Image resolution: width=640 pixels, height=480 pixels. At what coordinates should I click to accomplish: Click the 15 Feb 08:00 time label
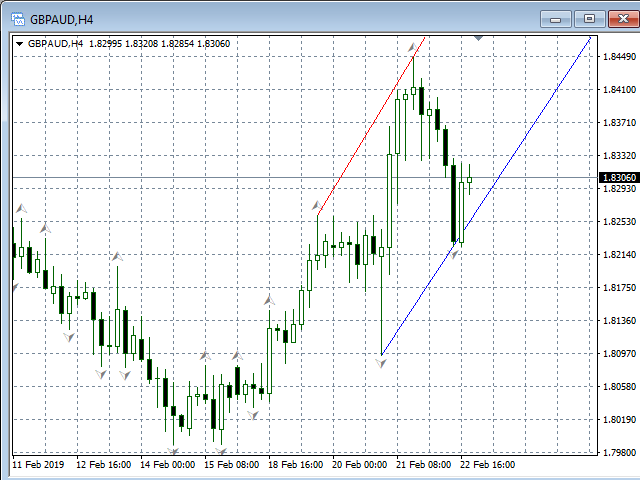coord(232,464)
